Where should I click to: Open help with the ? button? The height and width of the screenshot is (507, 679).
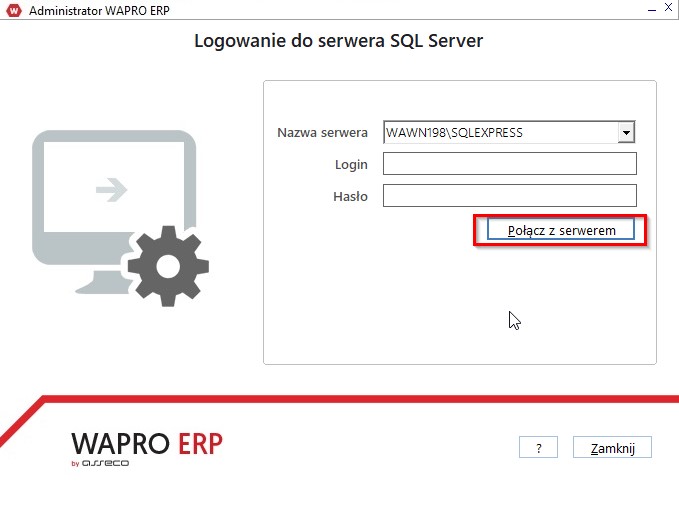coord(538,447)
